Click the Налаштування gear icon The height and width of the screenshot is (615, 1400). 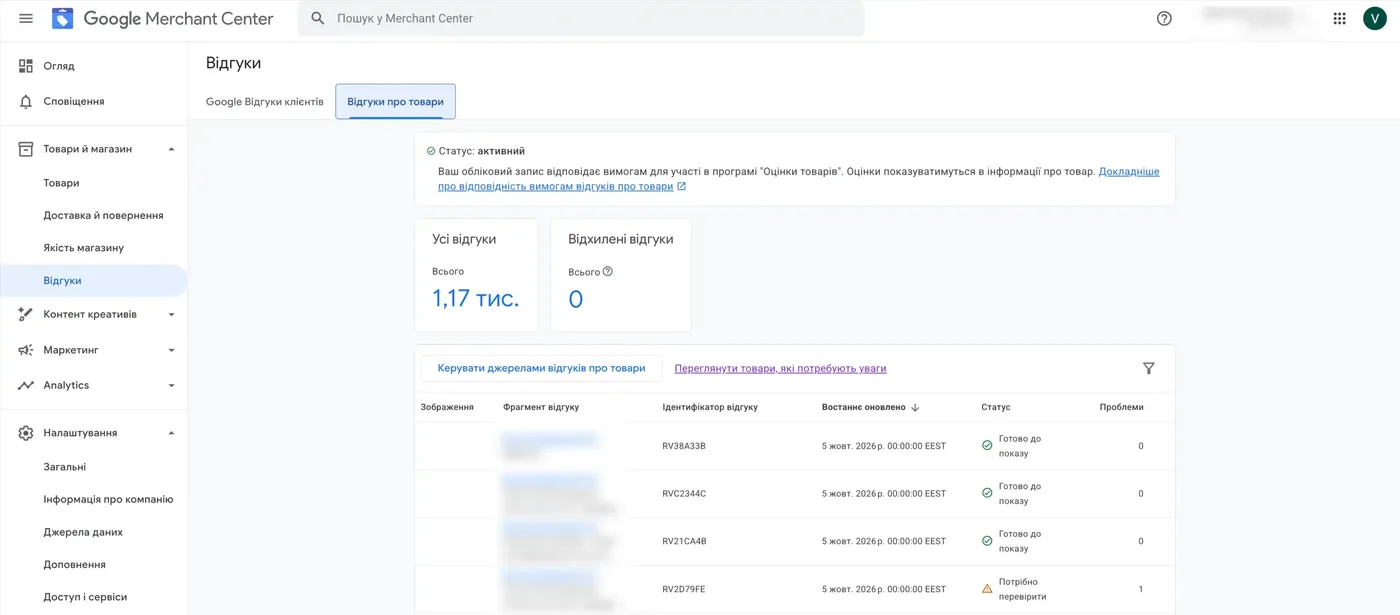[x=26, y=433]
